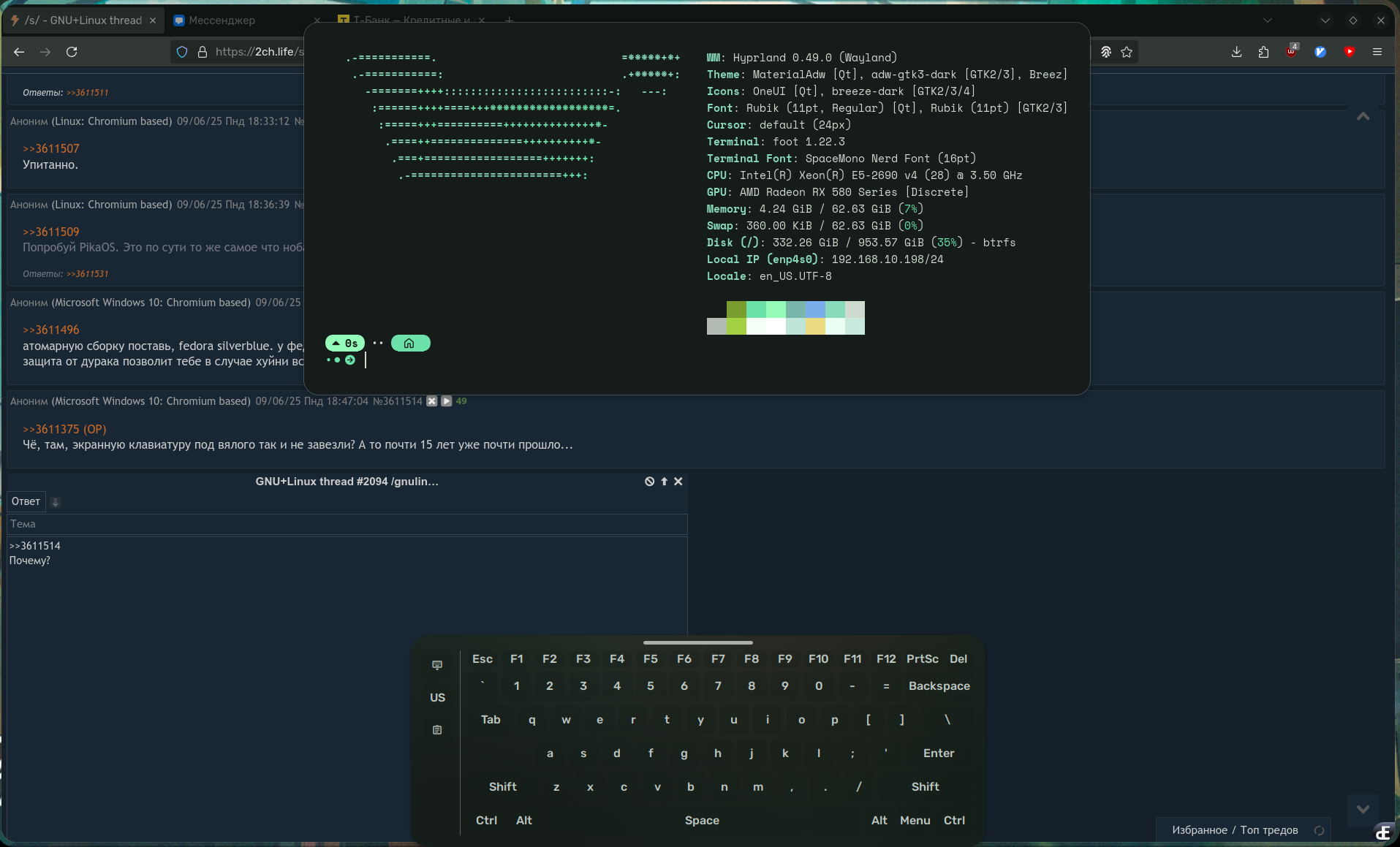The height and width of the screenshot is (847, 1400).
Task: Toggle left Shift on on-screen keyboard
Action: [x=503, y=787]
